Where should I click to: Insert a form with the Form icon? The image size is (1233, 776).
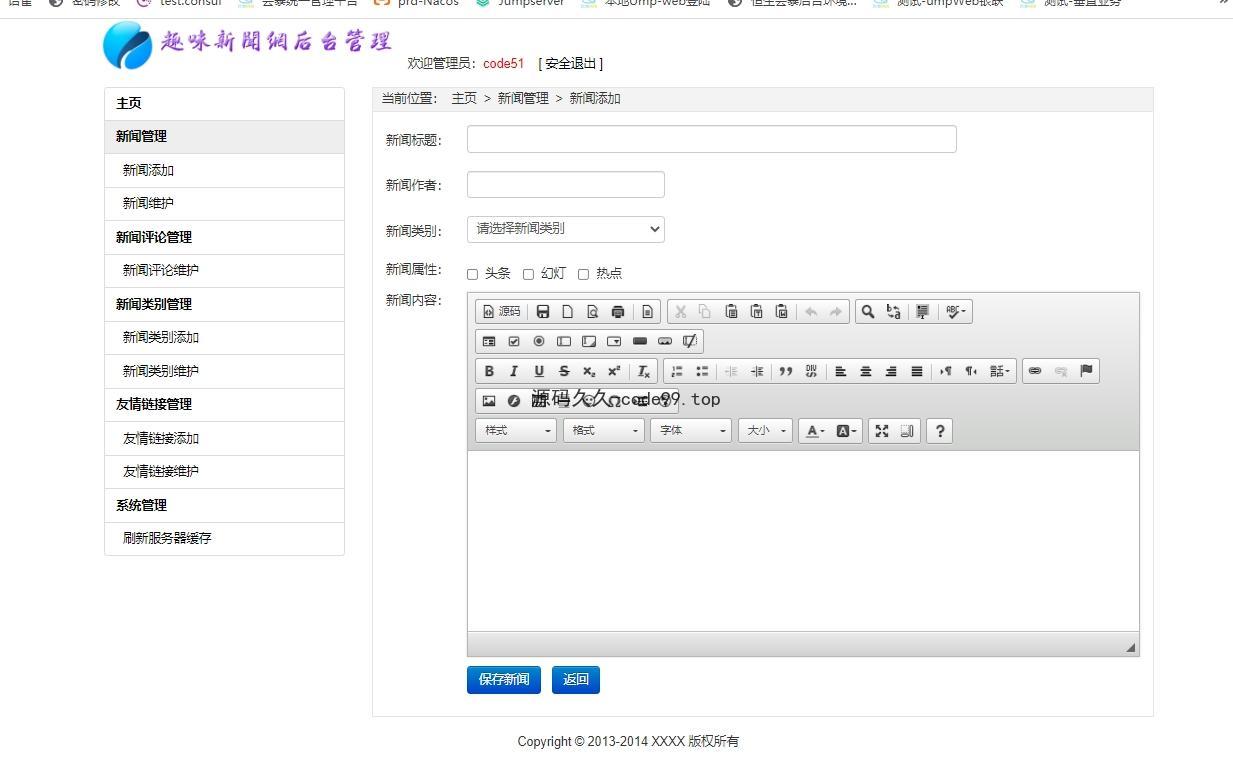click(489, 342)
